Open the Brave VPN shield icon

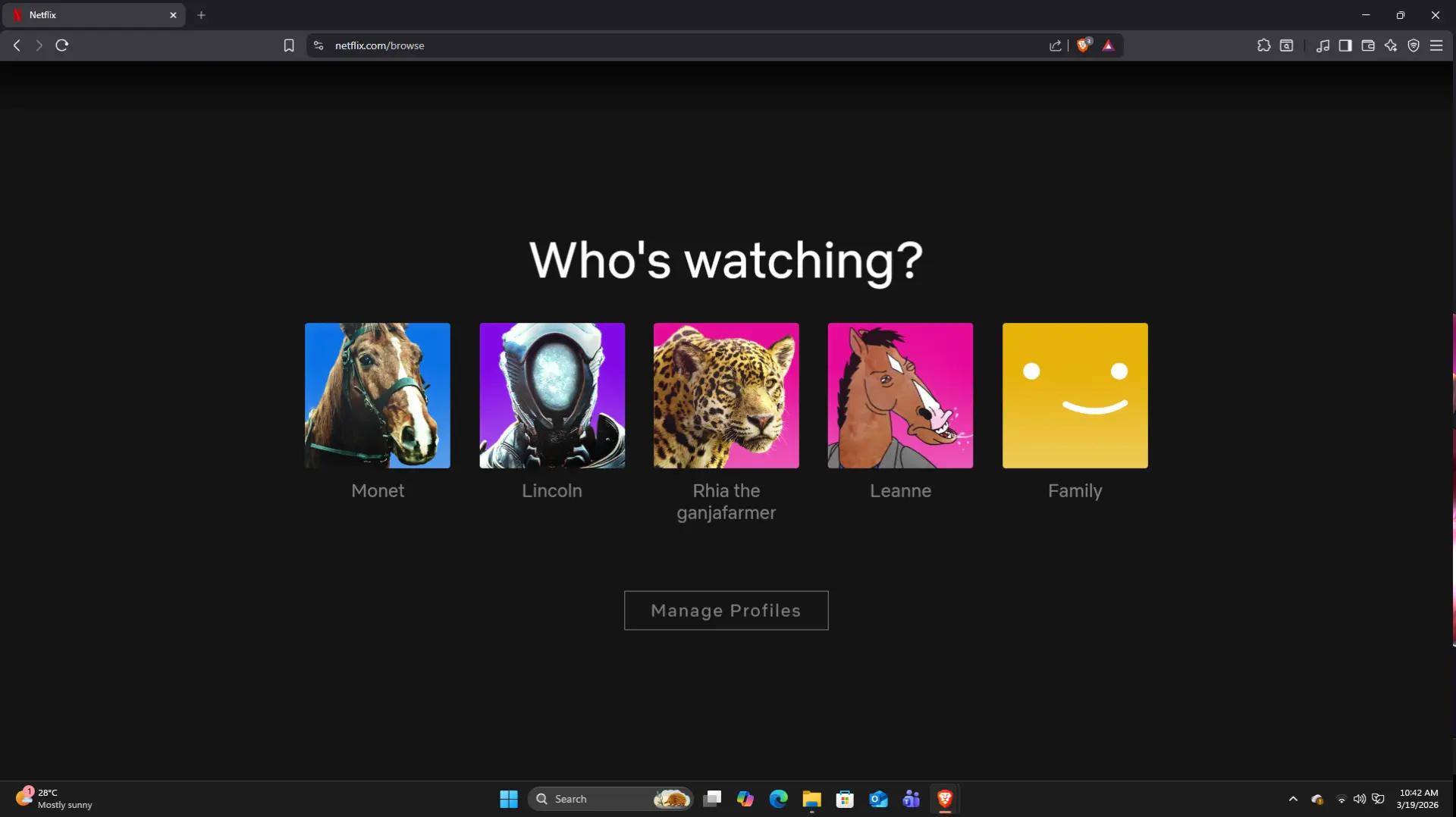1414,45
